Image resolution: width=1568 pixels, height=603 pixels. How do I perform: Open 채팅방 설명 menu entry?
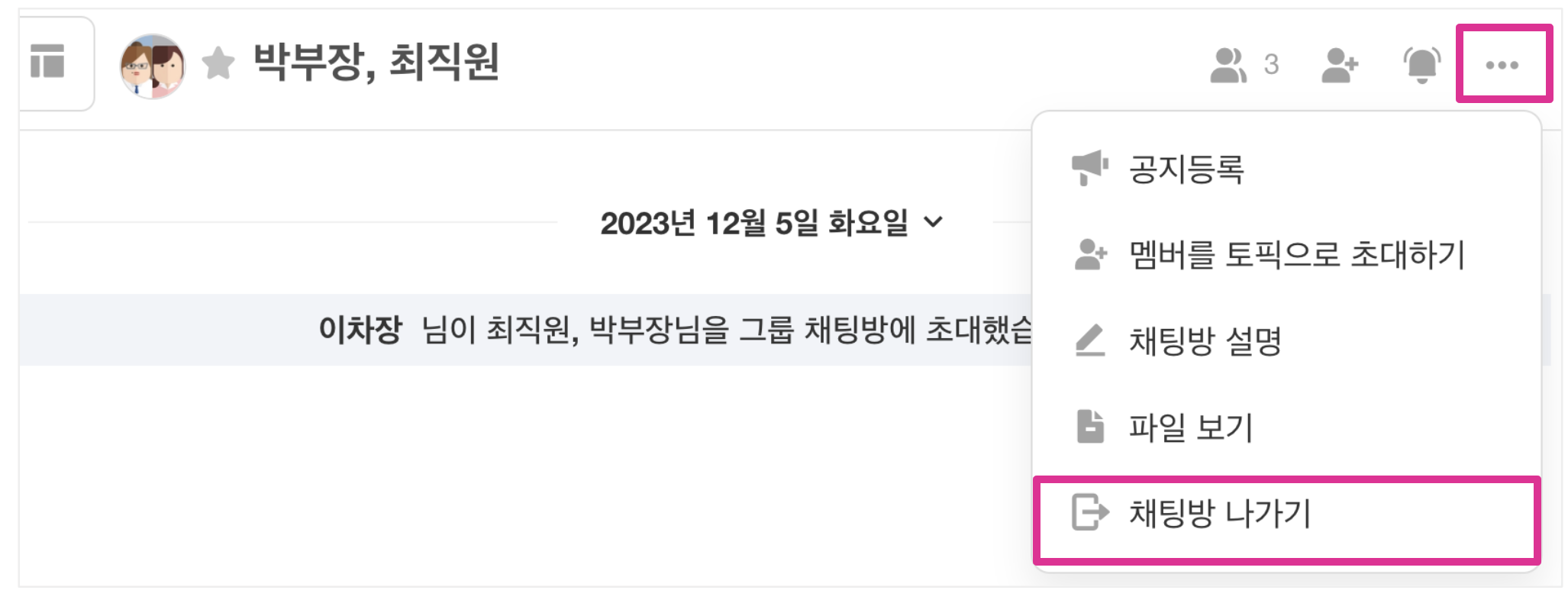coord(1205,341)
